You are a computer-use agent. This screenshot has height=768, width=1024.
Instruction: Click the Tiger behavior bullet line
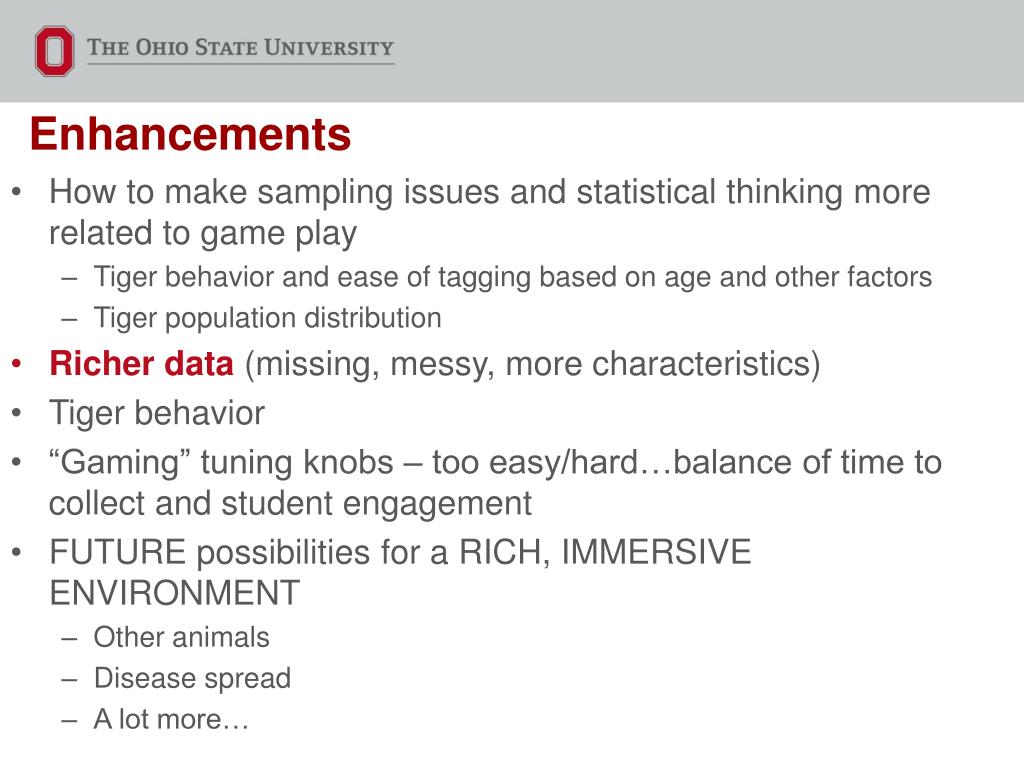(157, 413)
